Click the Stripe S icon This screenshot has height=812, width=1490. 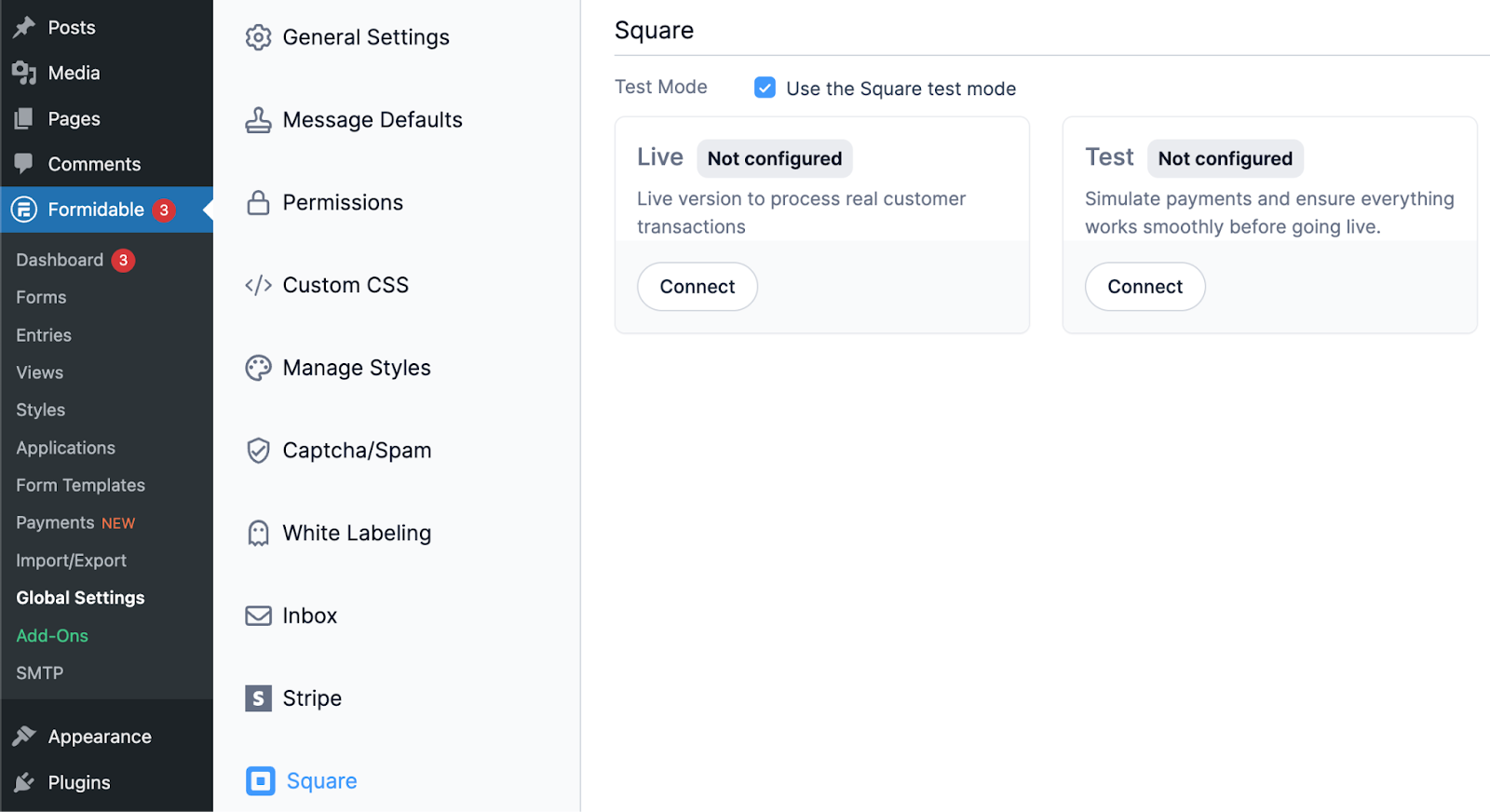click(x=258, y=698)
